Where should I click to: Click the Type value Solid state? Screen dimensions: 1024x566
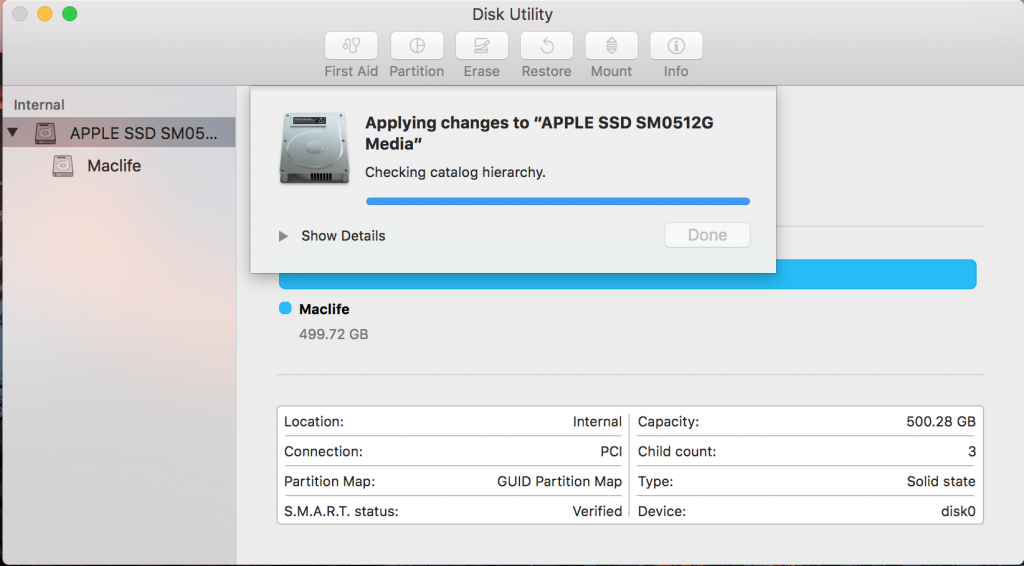click(x=940, y=482)
